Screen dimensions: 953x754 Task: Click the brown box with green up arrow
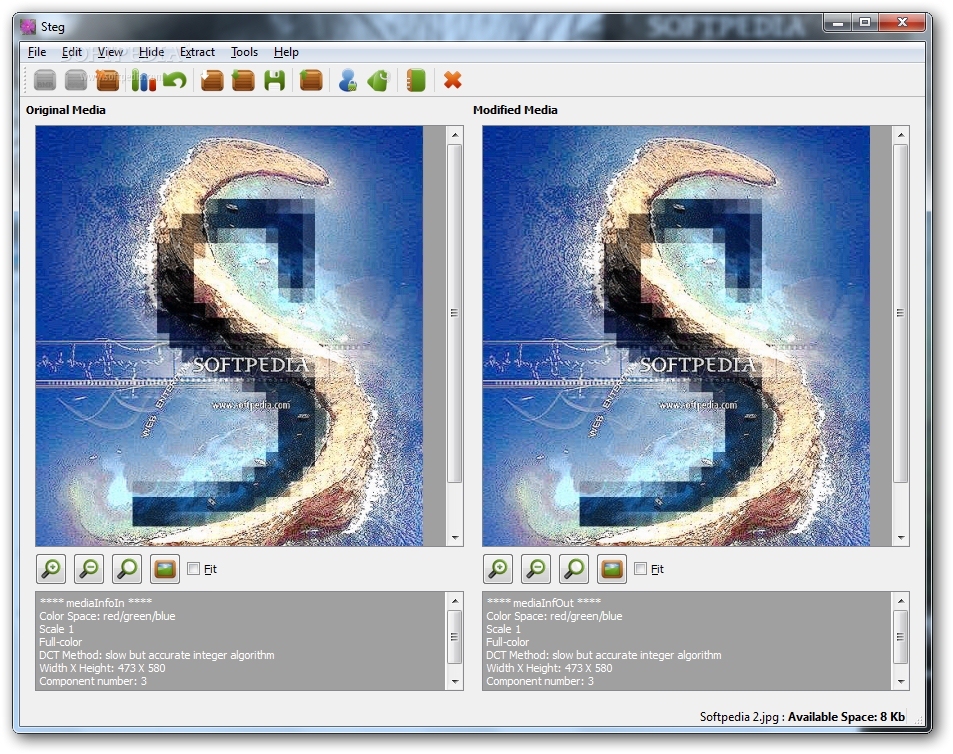tap(311, 80)
